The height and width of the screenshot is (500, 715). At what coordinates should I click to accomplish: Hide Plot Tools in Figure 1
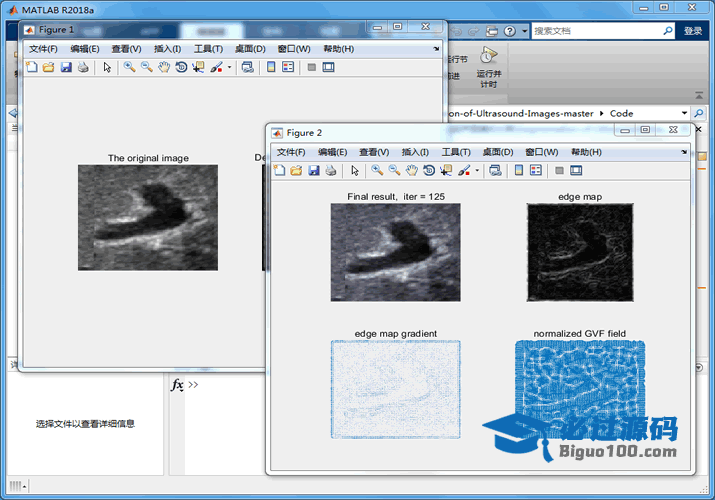pos(311,67)
